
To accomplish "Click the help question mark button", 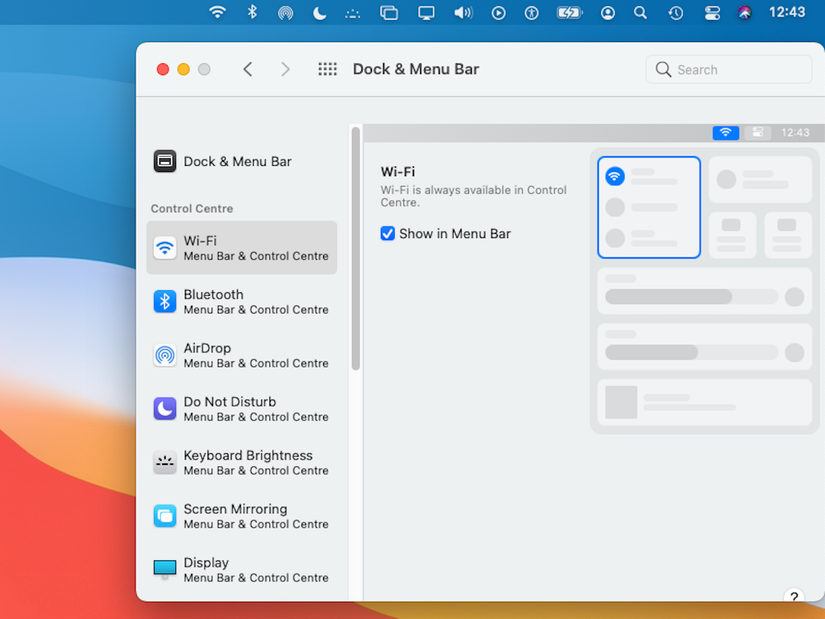I will click(794, 598).
